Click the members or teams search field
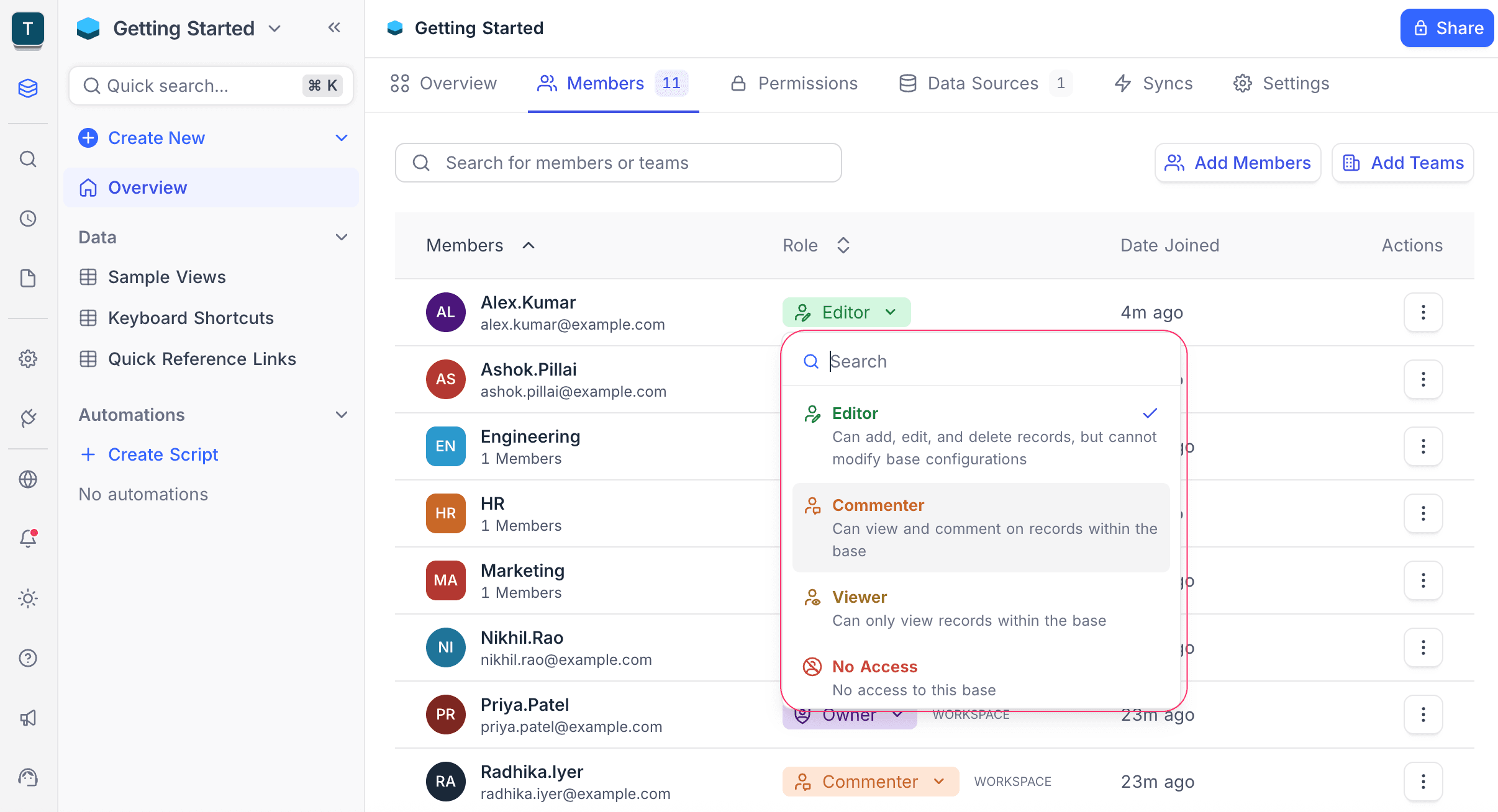The width and height of the screenshot is (1498, 812). pos(618,163)
